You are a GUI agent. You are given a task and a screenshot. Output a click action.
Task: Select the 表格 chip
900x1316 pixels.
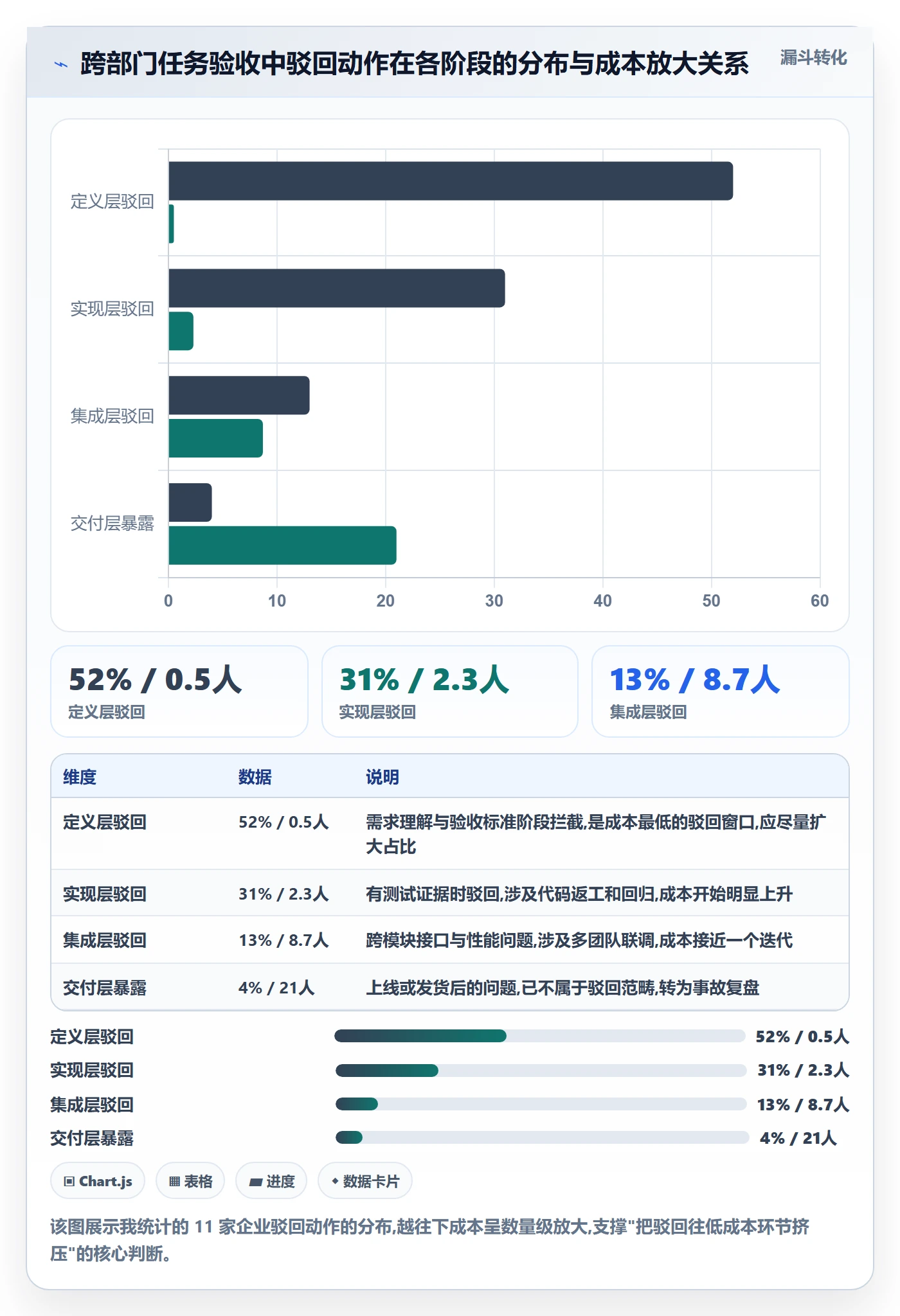point(190,1181)
